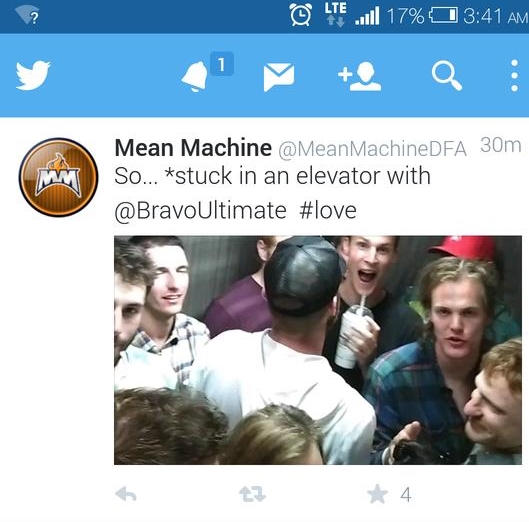529x522 pixels.
Task: Open Mean Machine profile avatar
Action: [58, 177]
